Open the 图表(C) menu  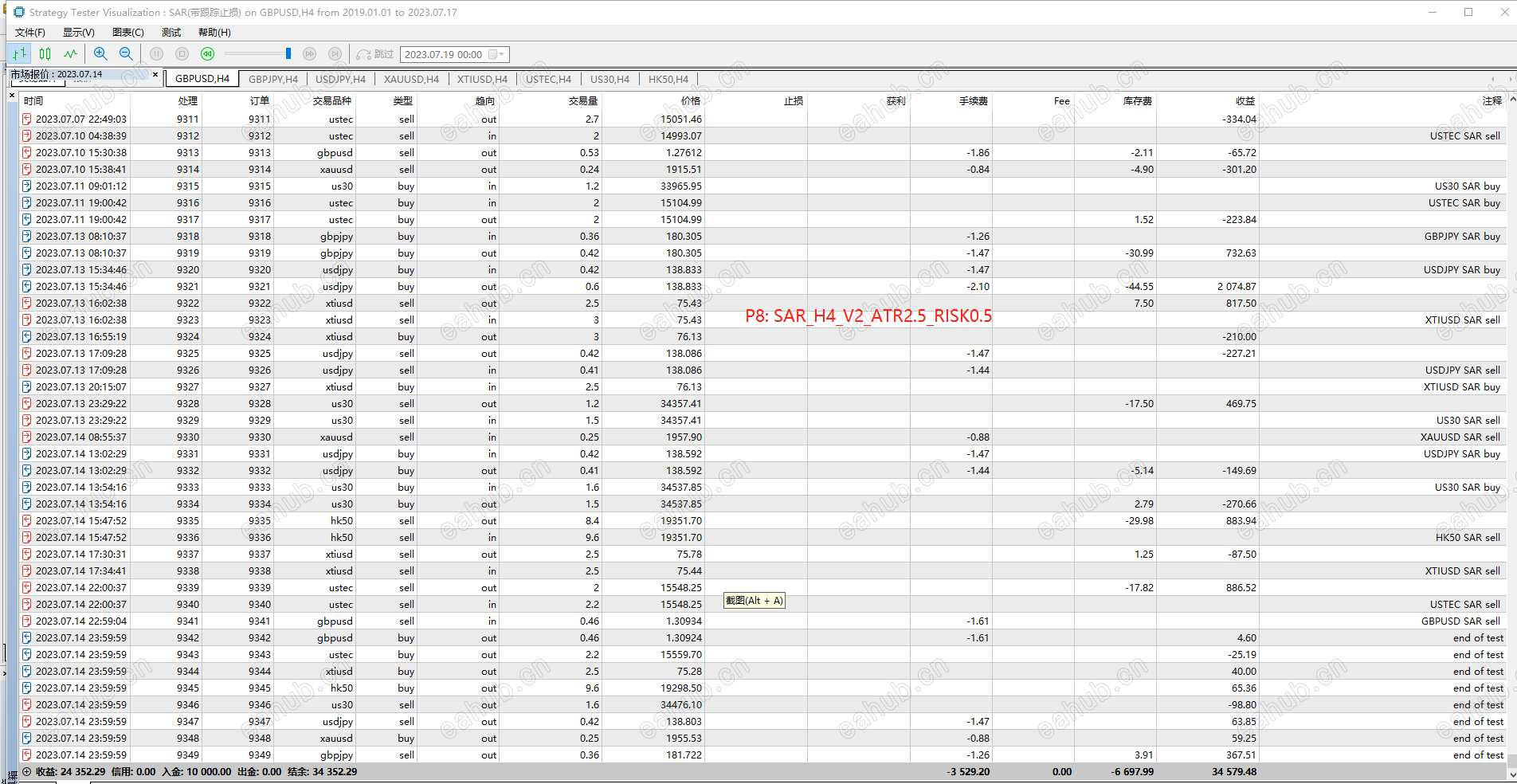(128, 32)
